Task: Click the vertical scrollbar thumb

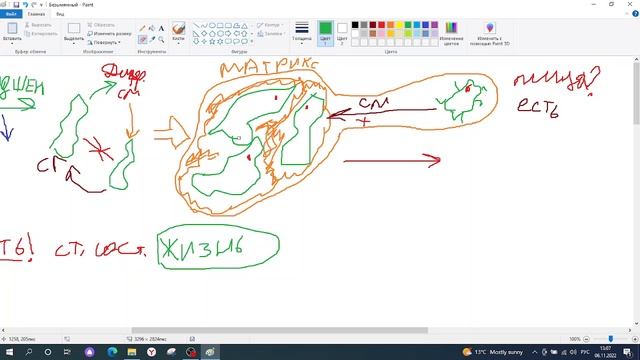Action: click(x=636, y=93)
